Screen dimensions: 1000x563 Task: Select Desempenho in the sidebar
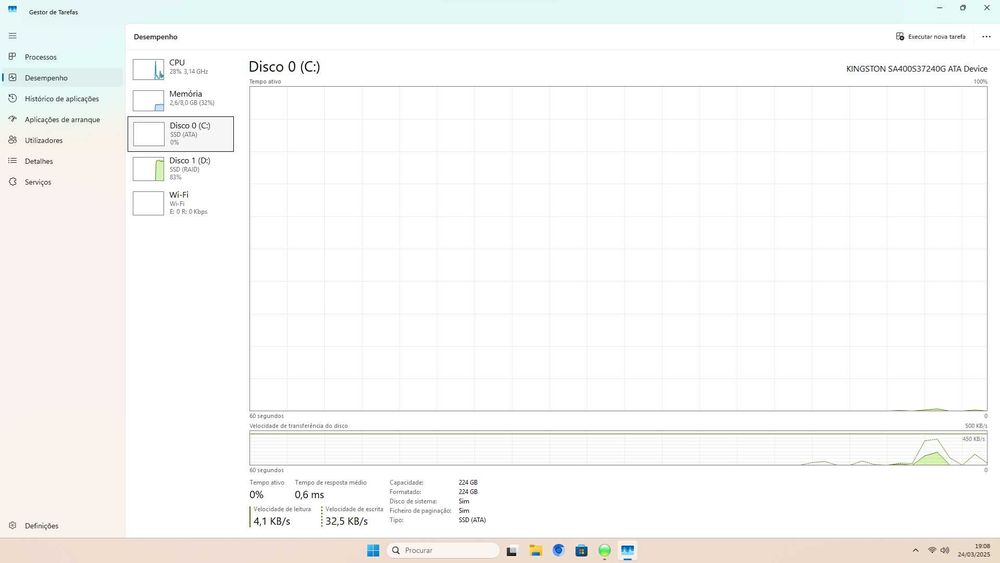pos(62,78)
